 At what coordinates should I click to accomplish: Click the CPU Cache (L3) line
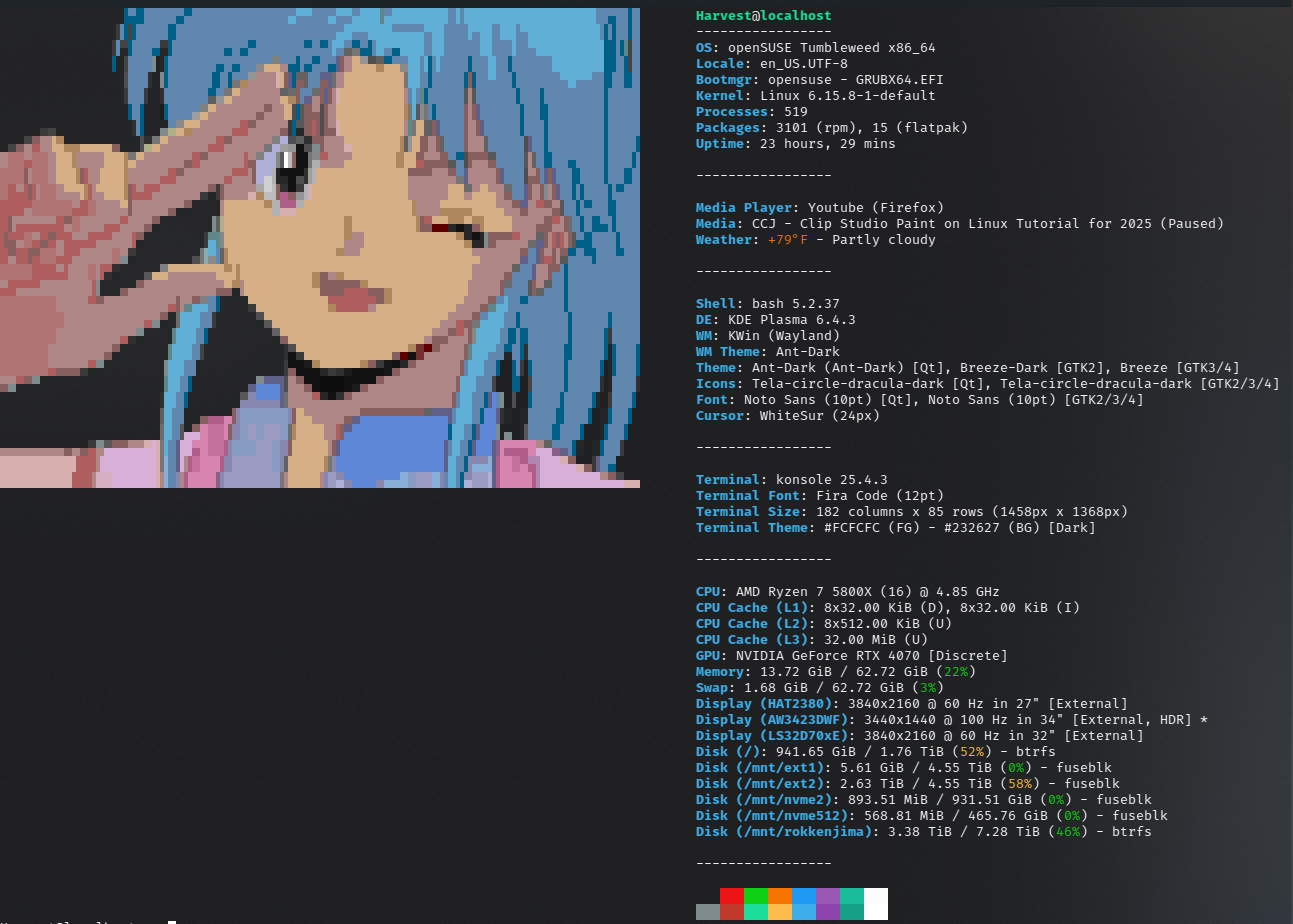pos(812,640)
